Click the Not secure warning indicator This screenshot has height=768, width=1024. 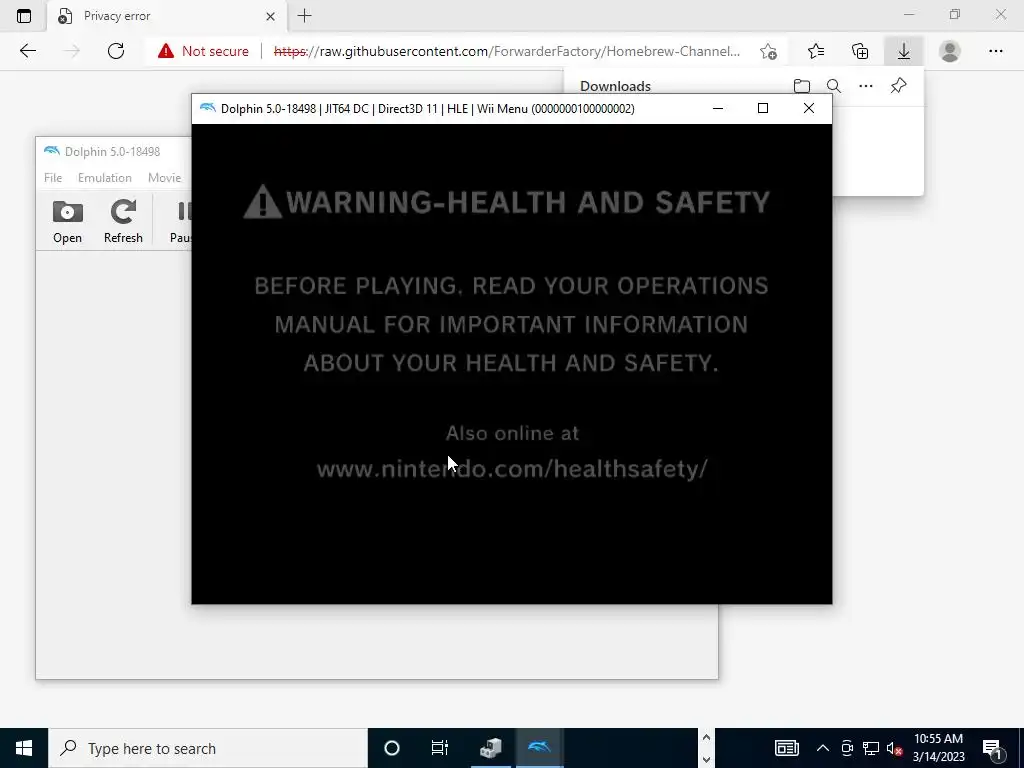tap(203, 51)
